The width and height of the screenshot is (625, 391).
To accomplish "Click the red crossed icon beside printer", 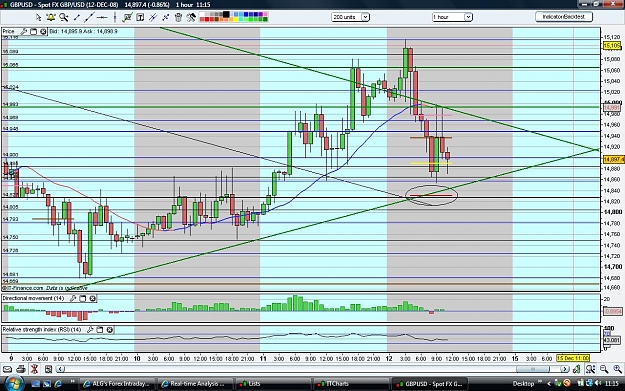I will pyautogui.click(x=34, y=369).
